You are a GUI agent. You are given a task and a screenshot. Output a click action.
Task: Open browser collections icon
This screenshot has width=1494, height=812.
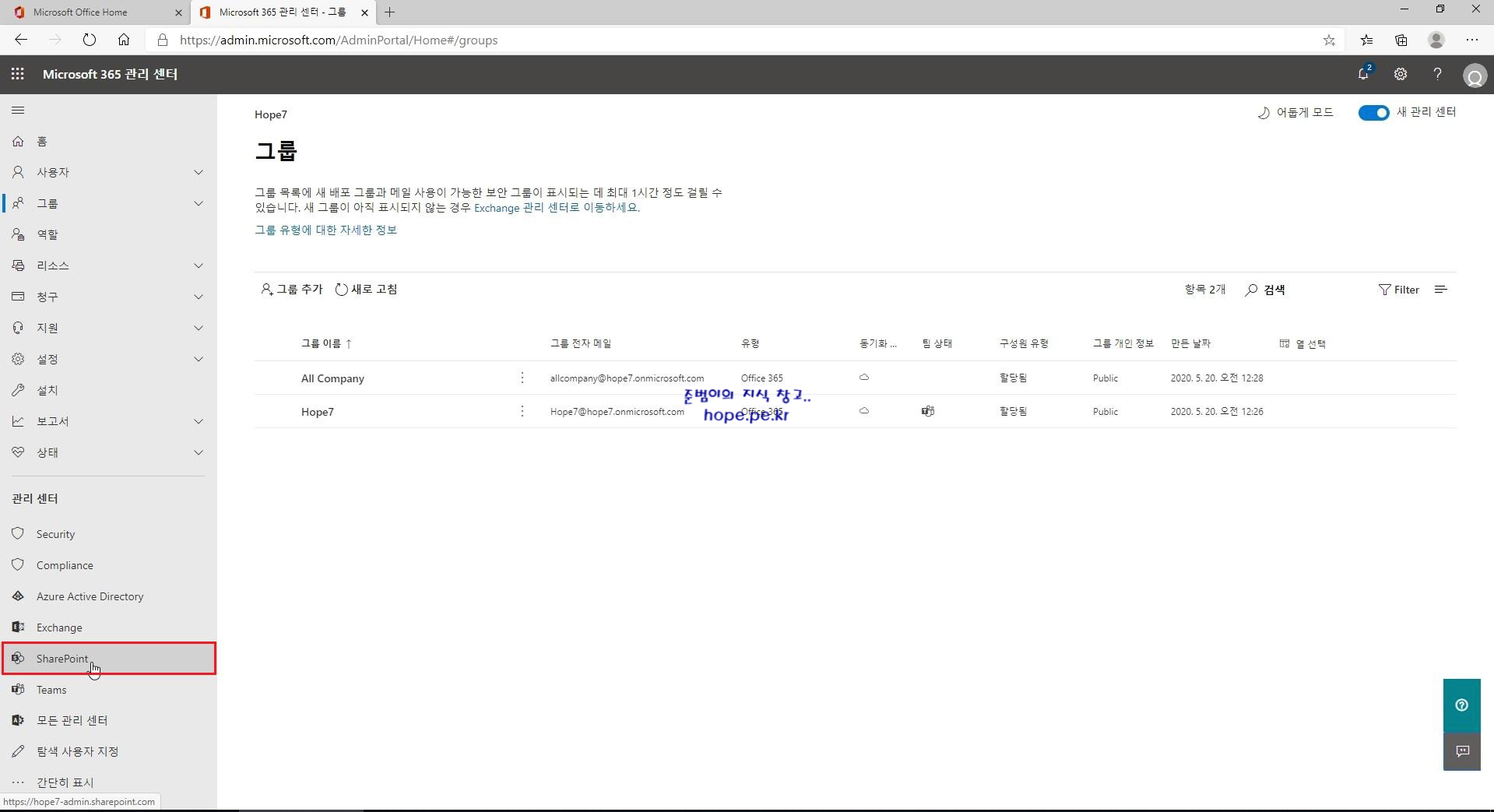(1401, 40)
